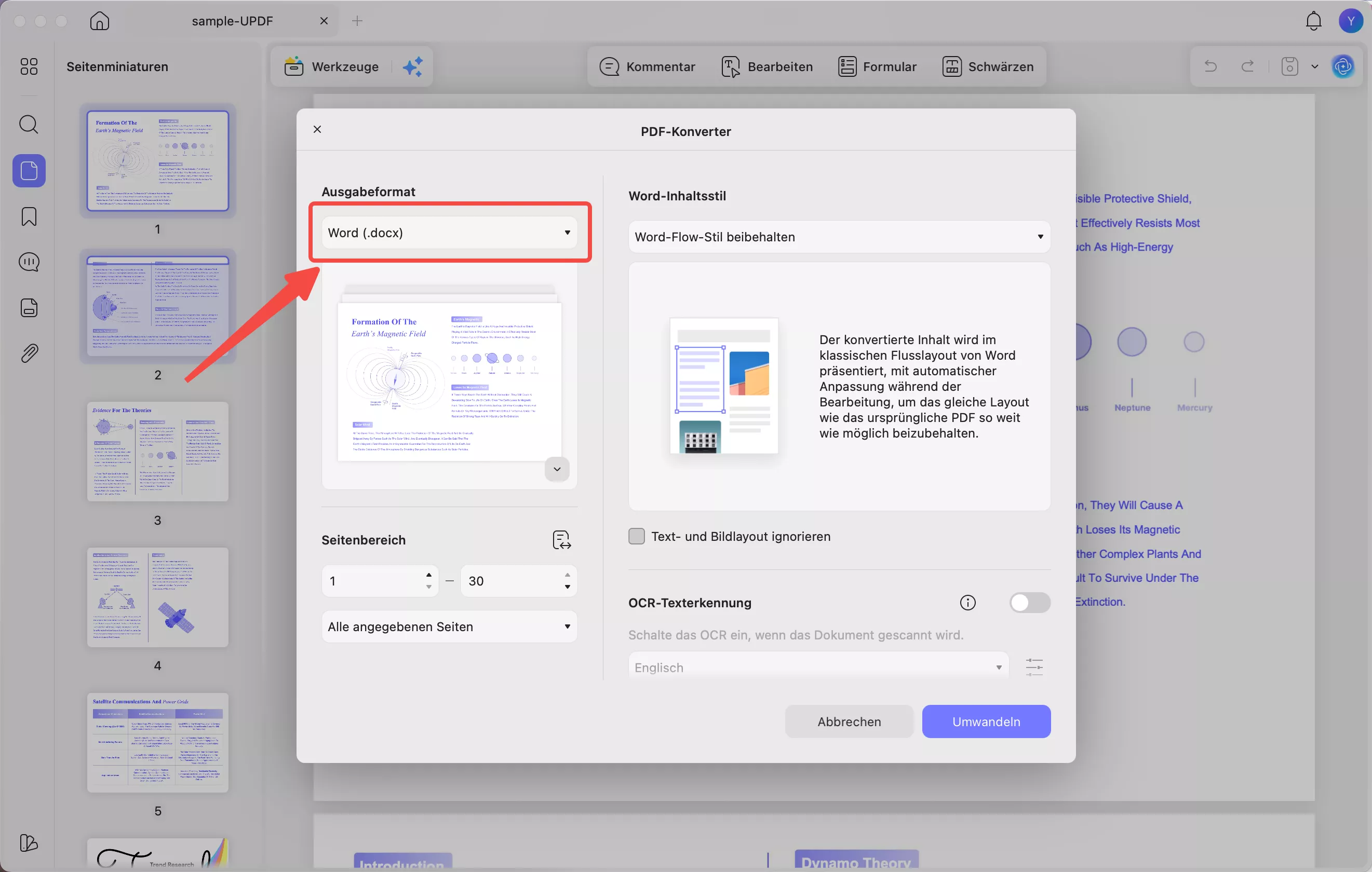Click the undo arrow icon
This screenshot has height=872, width=1372.
point(1210,66)
